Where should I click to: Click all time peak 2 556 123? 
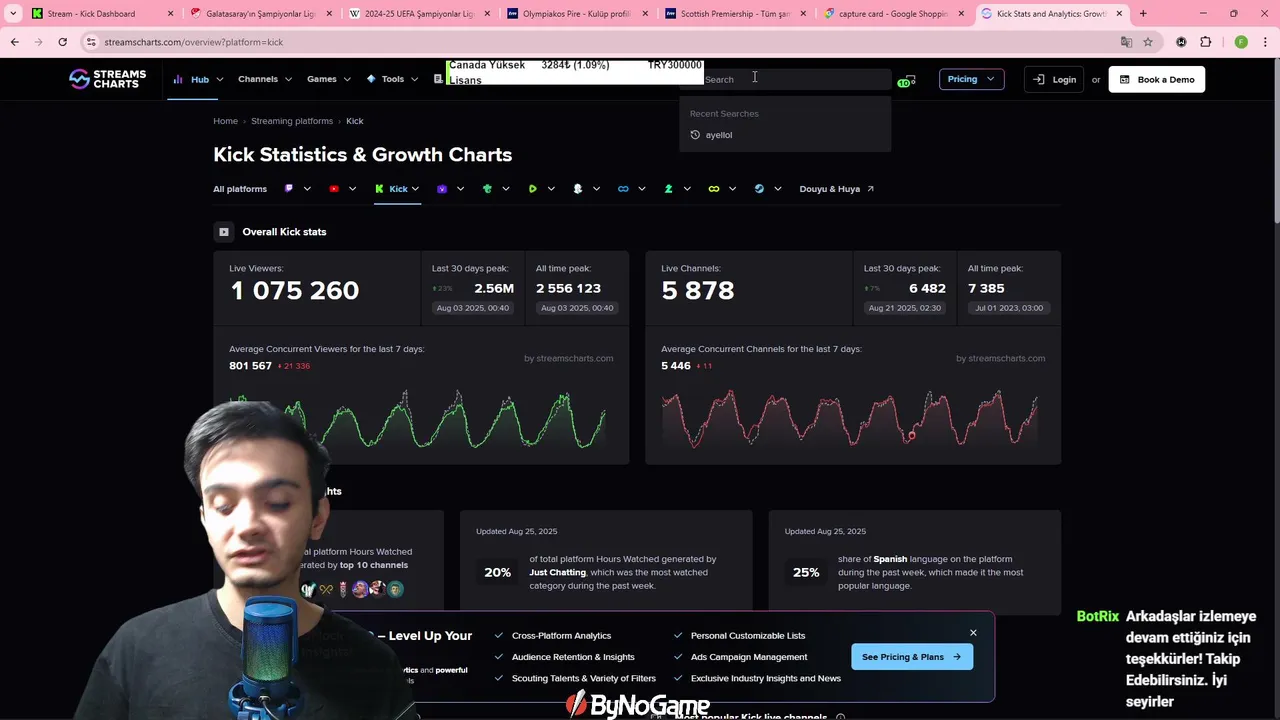tap(568, 288)
